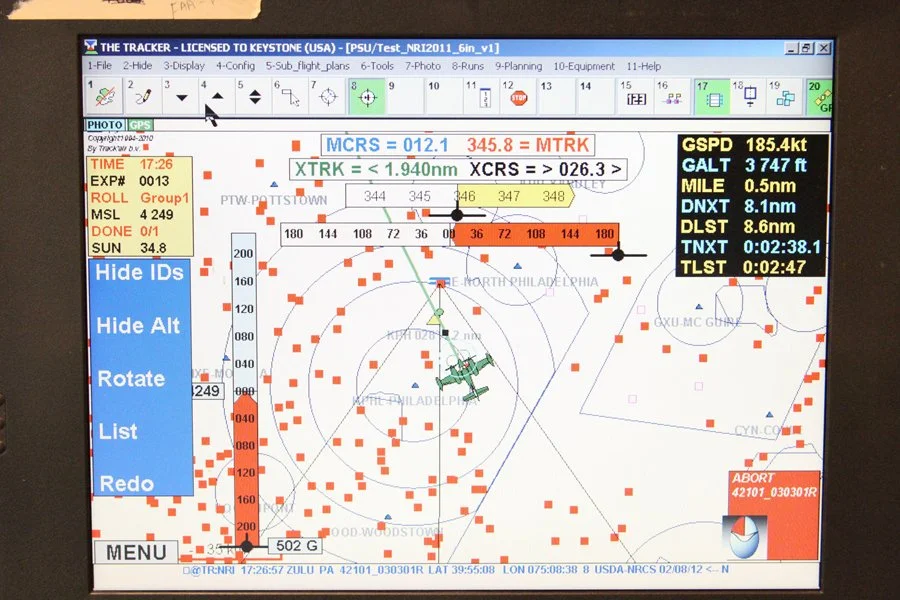The image size is (900, 600).
Task: Open the 11-Help menu
Action: point(643,66)
